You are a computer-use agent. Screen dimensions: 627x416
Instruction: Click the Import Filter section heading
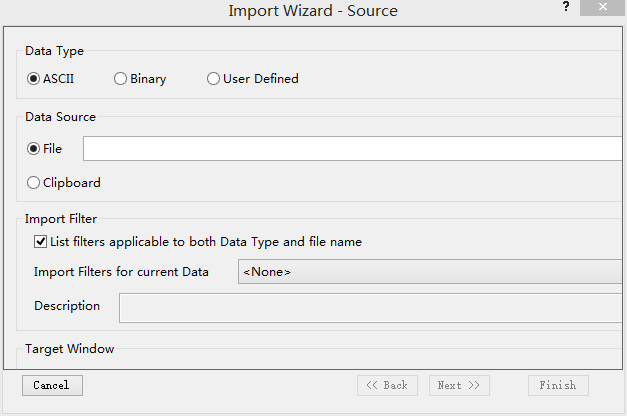pos(61,219)
